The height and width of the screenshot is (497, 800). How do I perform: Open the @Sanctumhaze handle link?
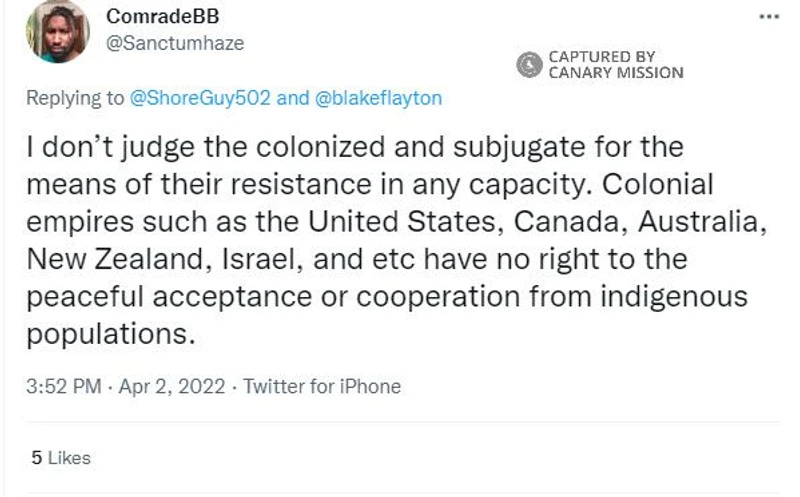(175, 43)
